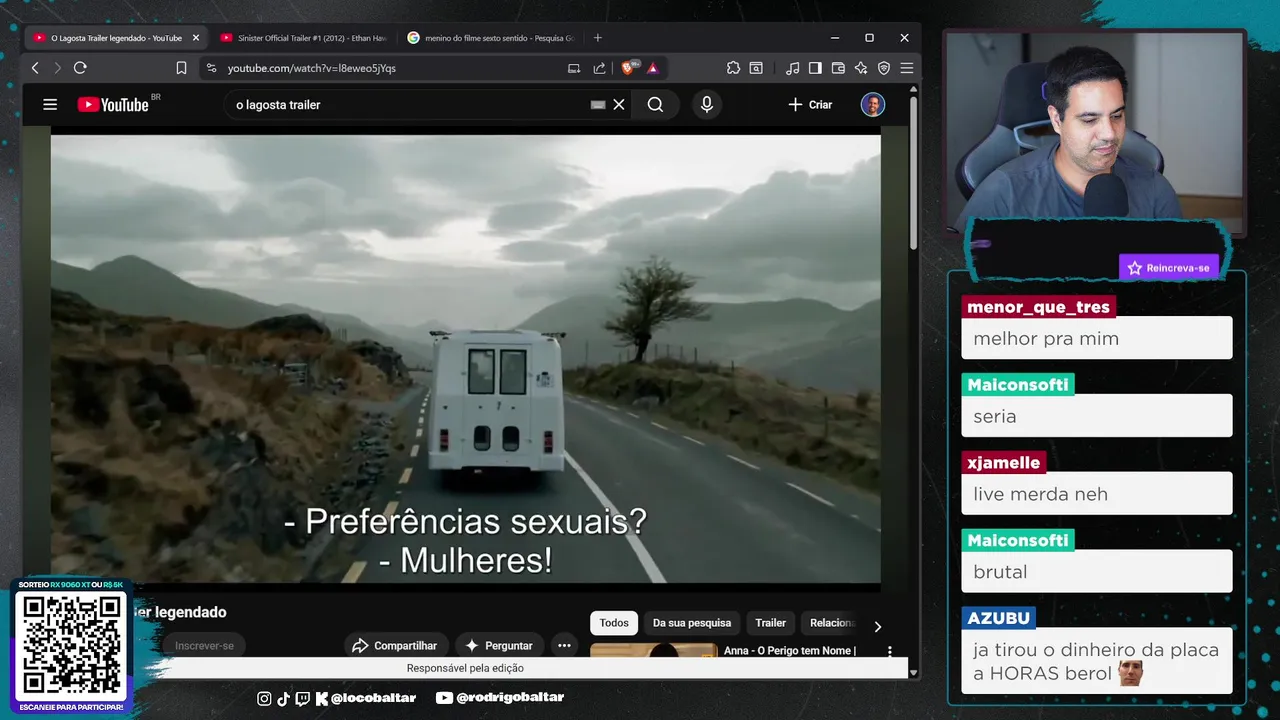Click the cast/screen icon in the address bar
Viewport: 1280px width, 720px height.
pos(574,68)
